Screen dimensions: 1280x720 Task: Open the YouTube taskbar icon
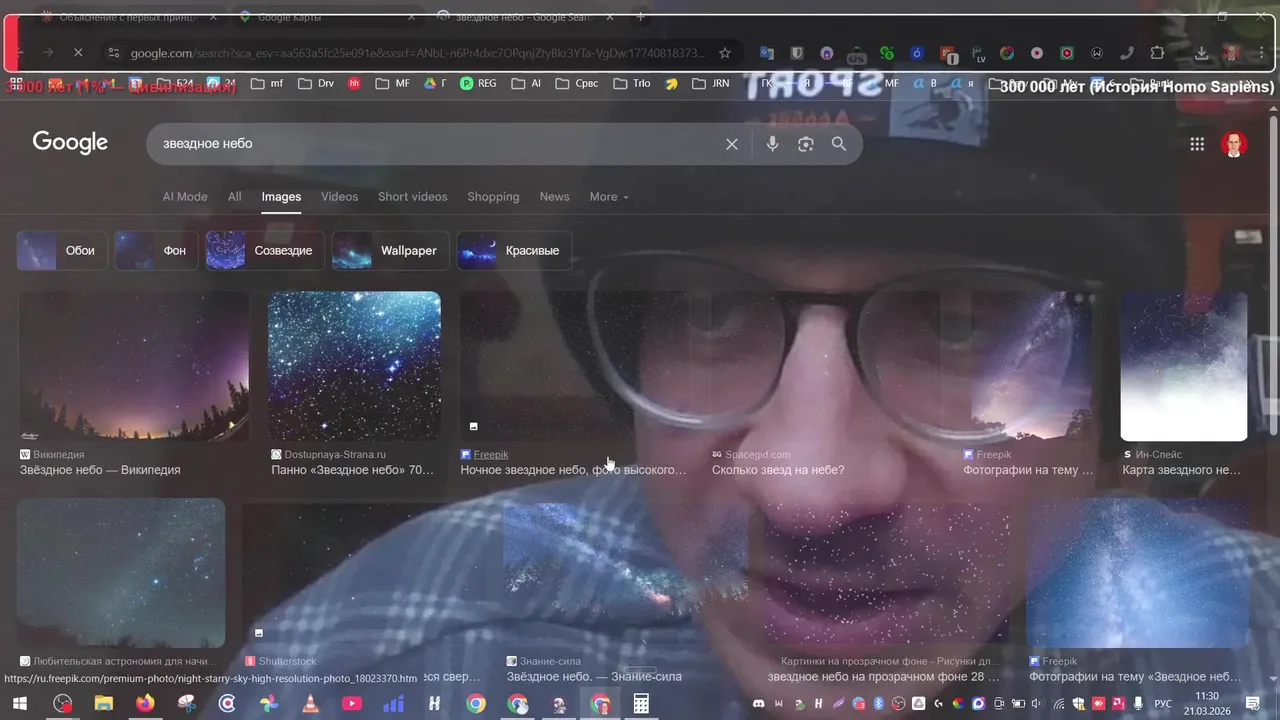[352, 704]
